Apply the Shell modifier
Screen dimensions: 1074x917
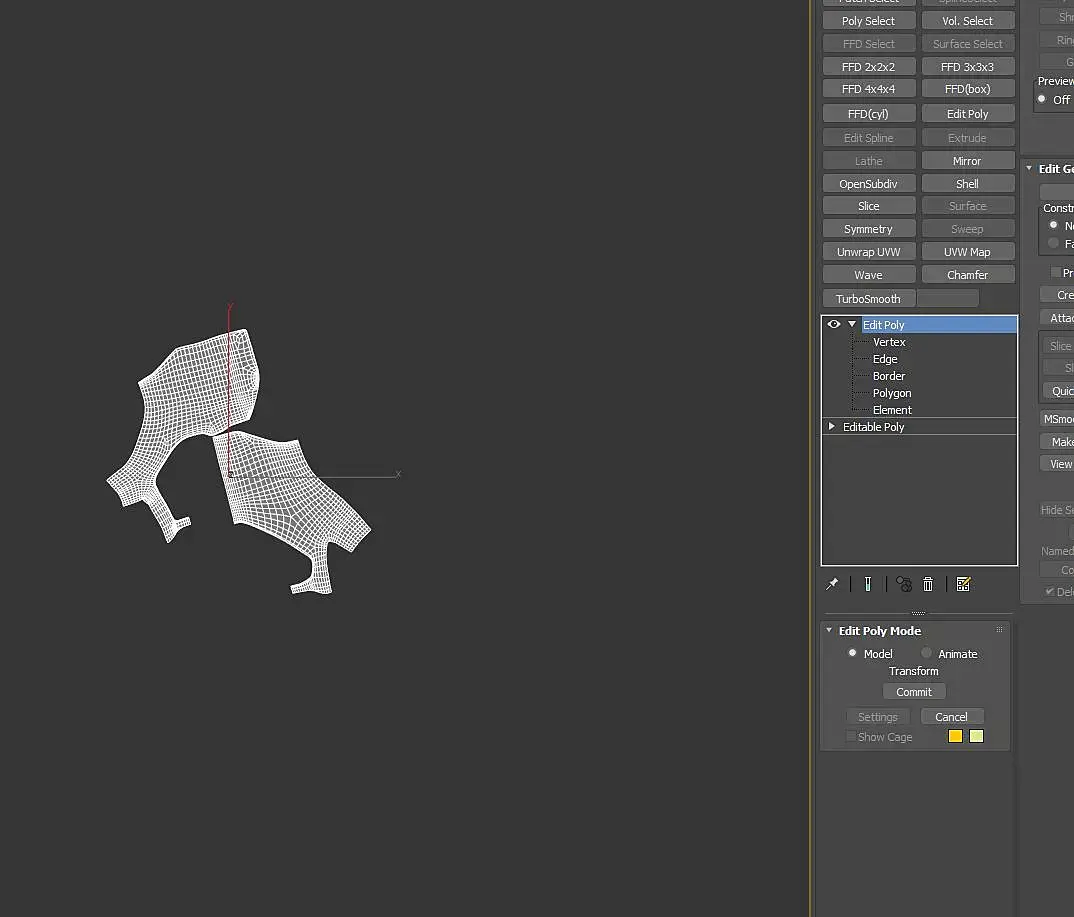tap(968, 184)
